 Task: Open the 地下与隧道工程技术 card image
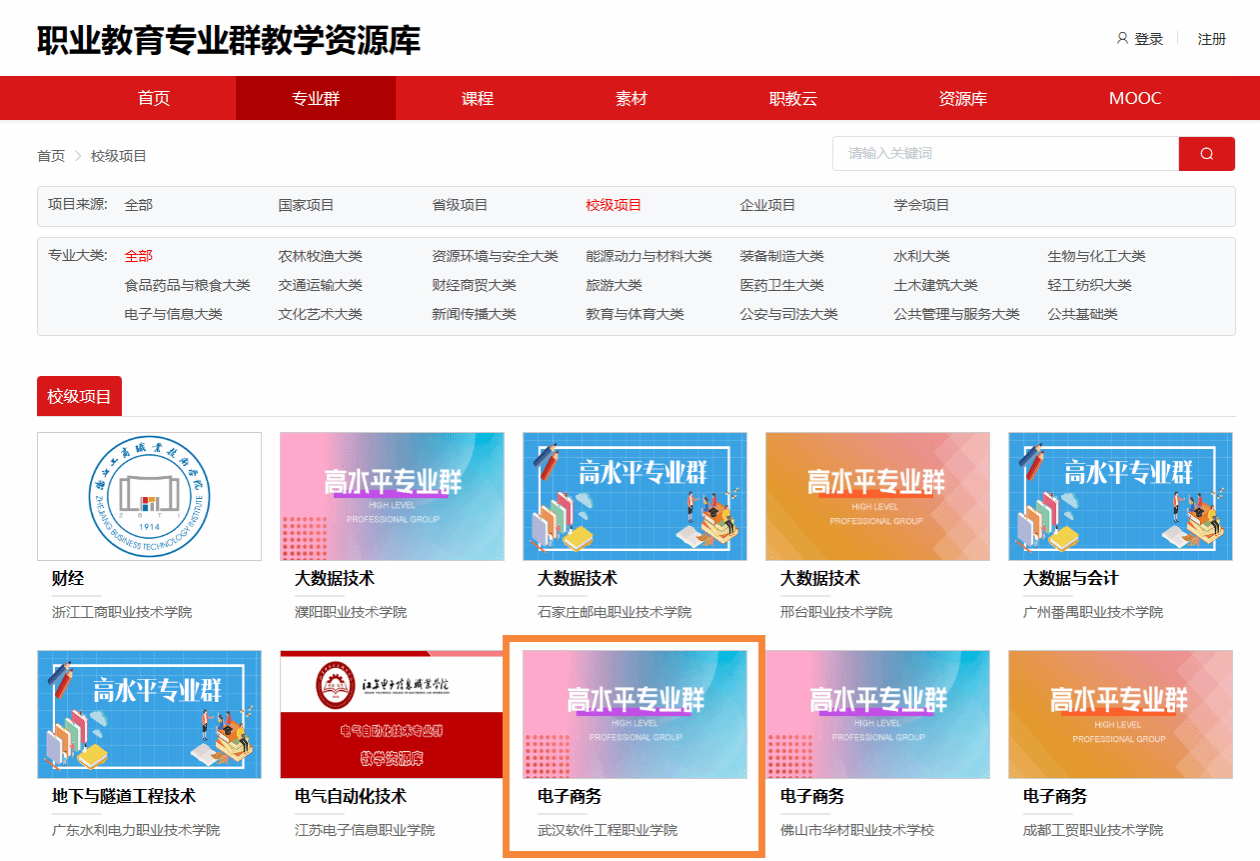149,714
